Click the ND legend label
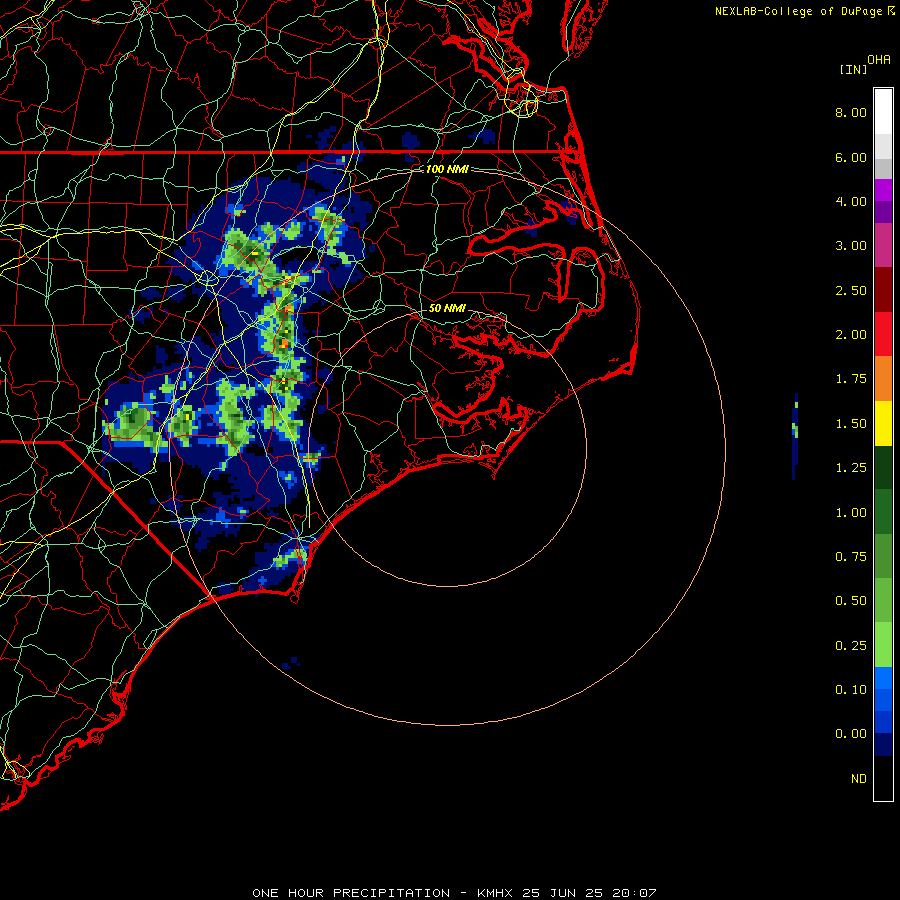This screenshot has width=900, height=900. coord(859,779)
